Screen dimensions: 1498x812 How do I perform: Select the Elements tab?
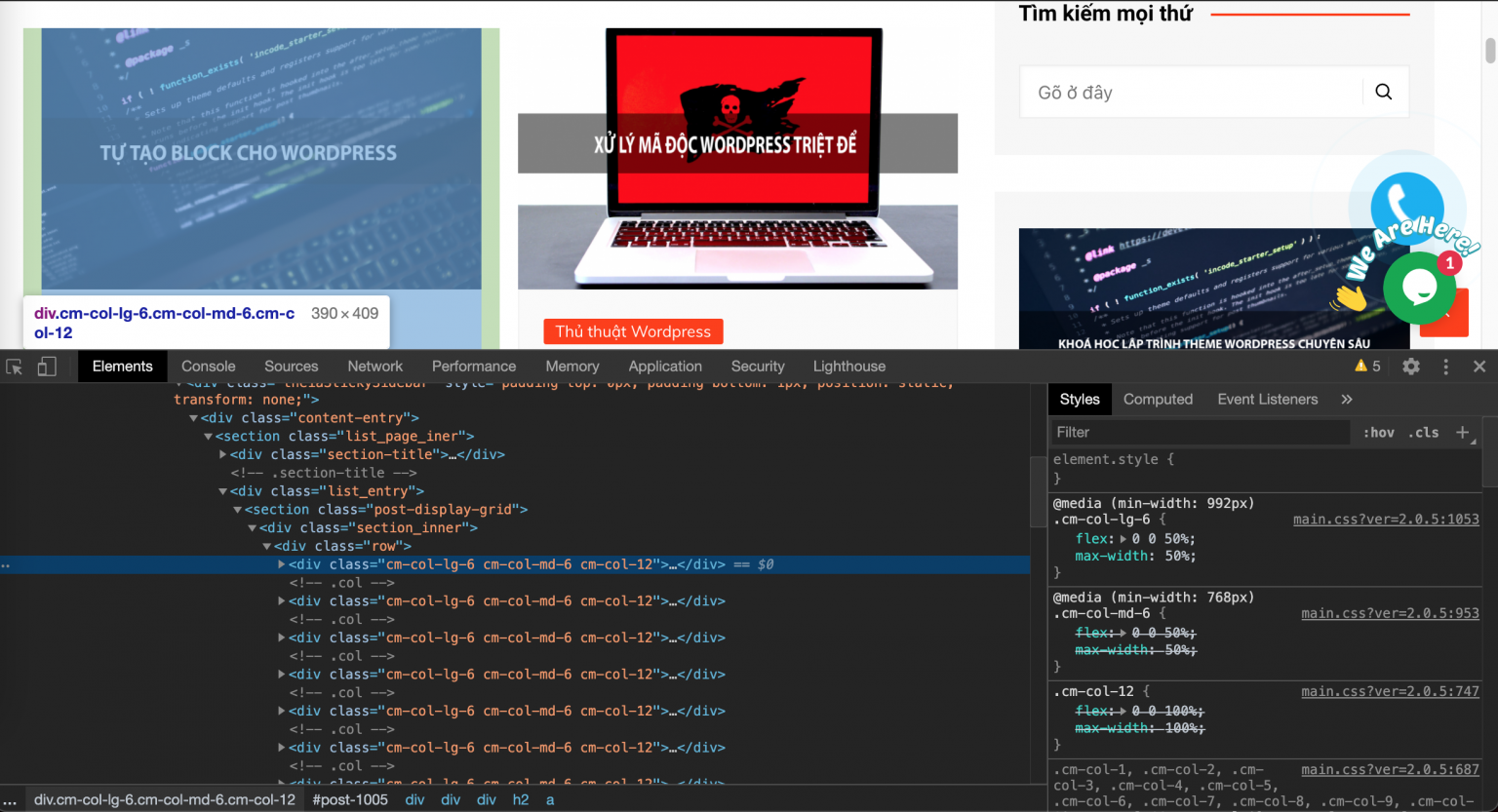pyautogui.click(x=123, y=367)
